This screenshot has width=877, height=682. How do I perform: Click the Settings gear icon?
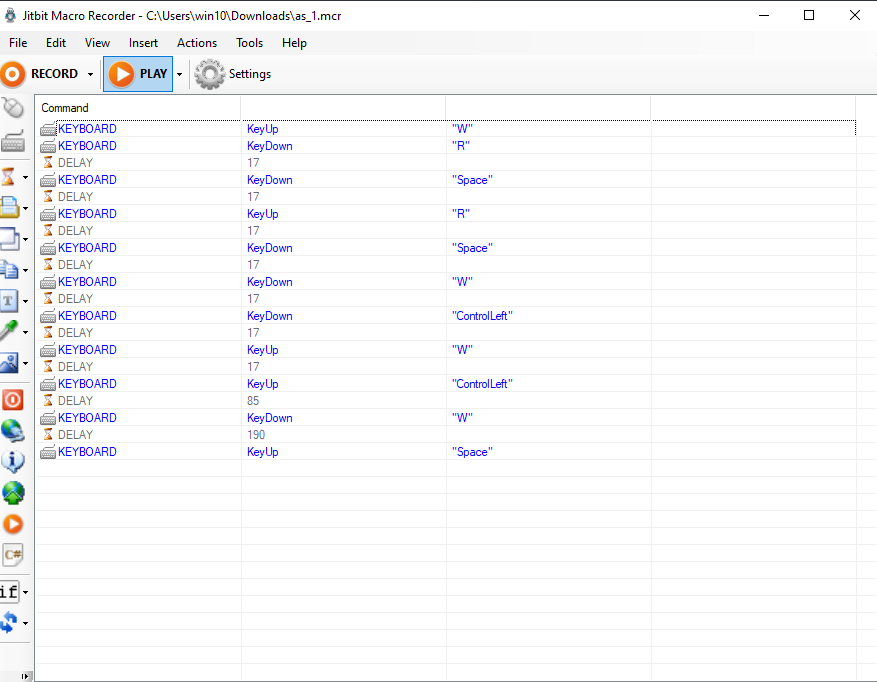(x=210, y=74)
